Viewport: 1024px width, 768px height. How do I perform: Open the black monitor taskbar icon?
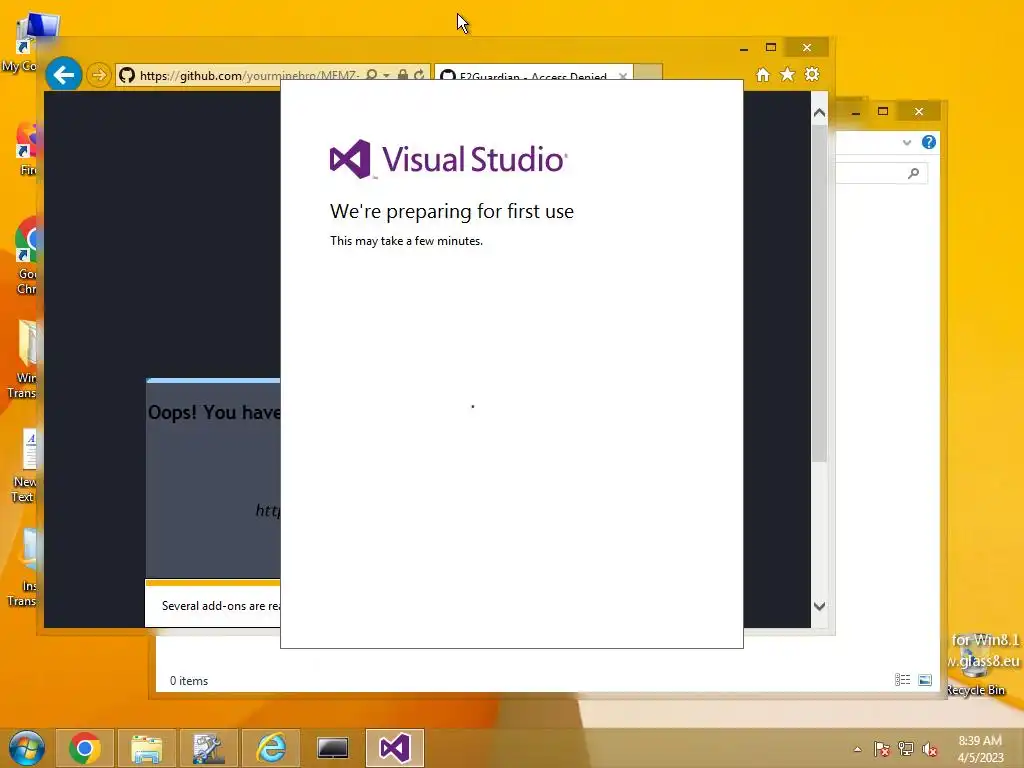point(332,748)
